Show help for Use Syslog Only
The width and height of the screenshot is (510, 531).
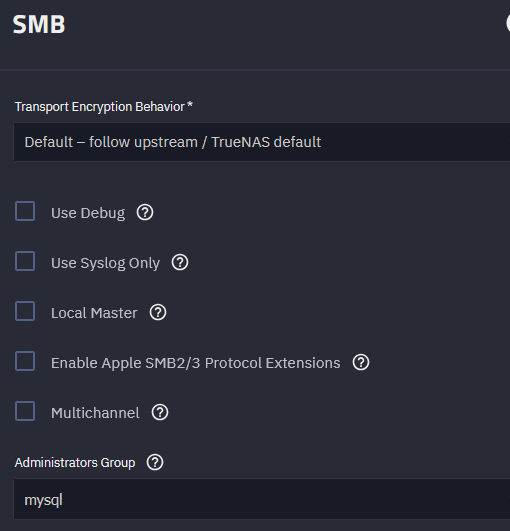[x=180, y=262]
